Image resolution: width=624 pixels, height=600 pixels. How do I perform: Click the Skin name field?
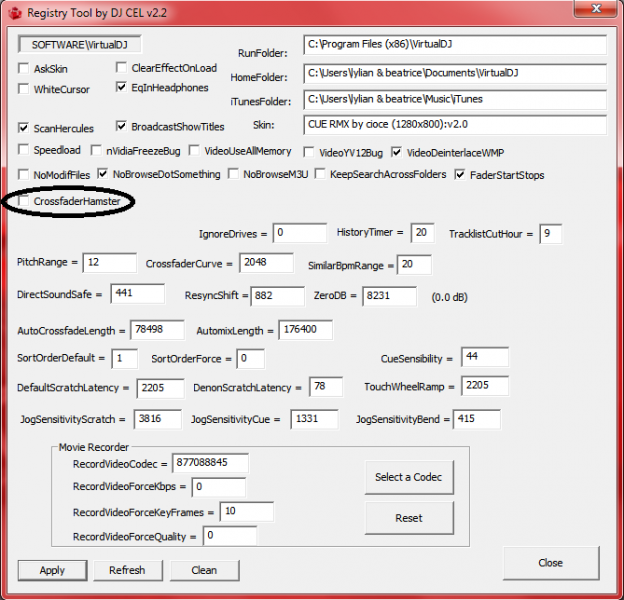pos(455,125)
